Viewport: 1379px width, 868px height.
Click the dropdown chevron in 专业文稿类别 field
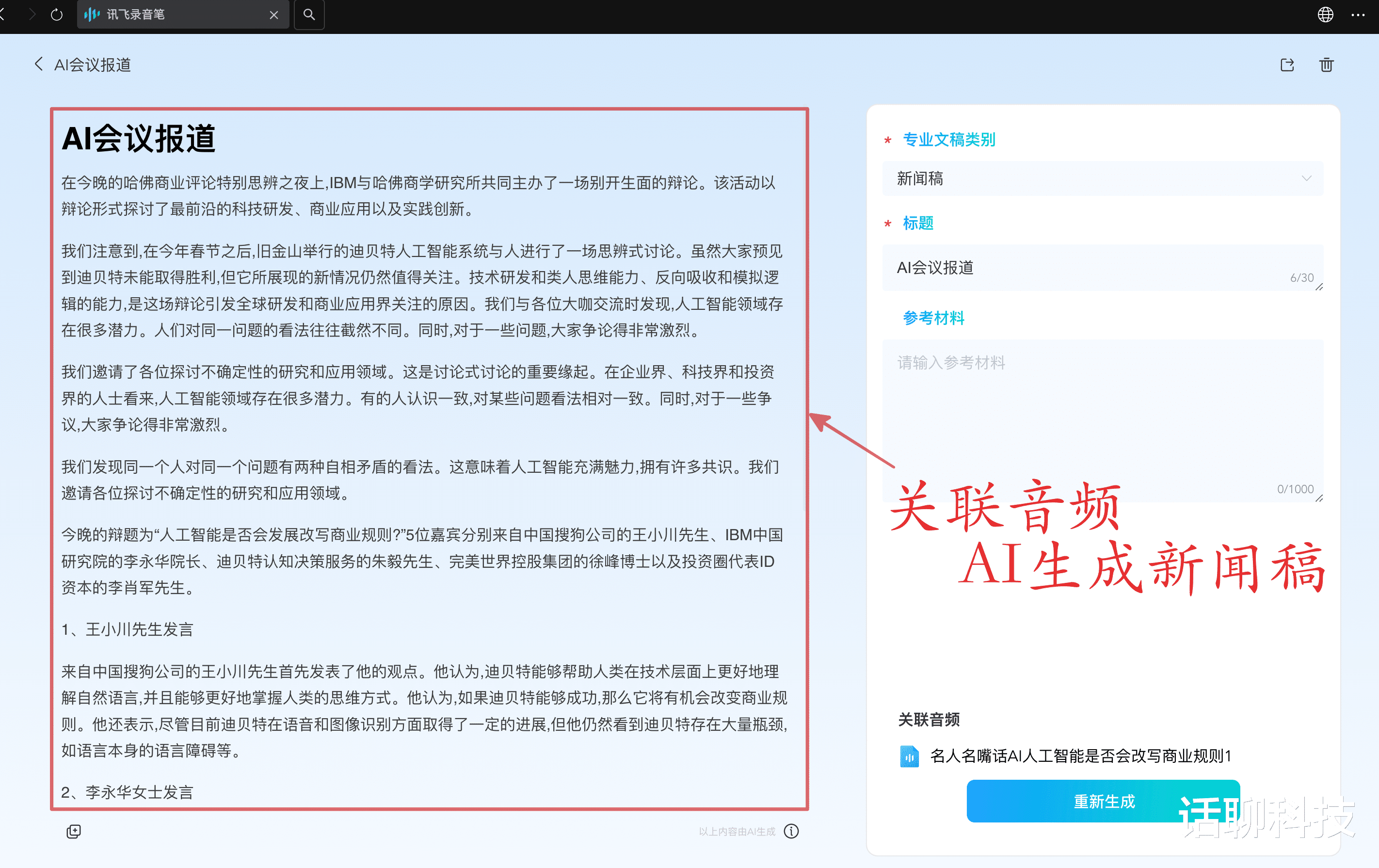pyautogui.click(x=1306, y=178)
